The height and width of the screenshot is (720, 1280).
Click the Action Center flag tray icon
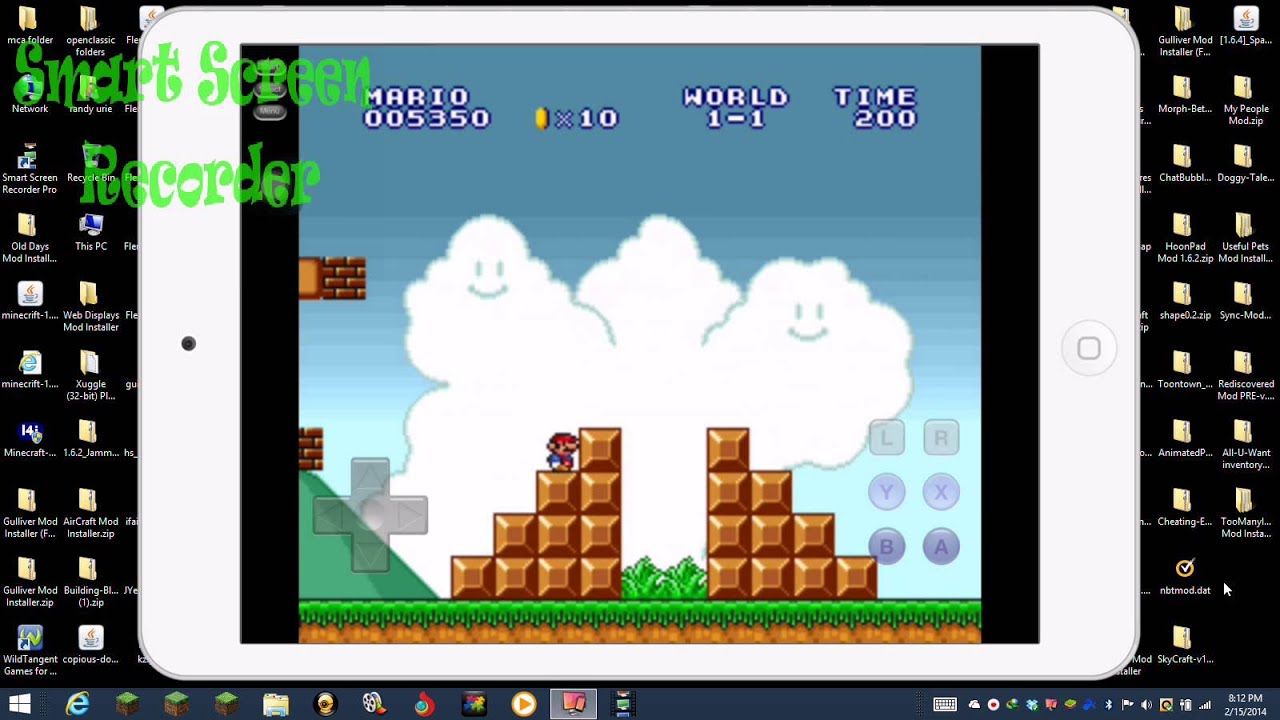1128,705
